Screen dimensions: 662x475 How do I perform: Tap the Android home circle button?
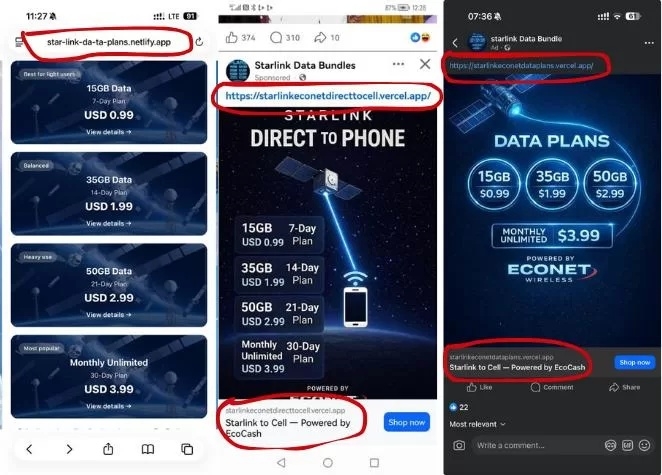pos(328,463)
